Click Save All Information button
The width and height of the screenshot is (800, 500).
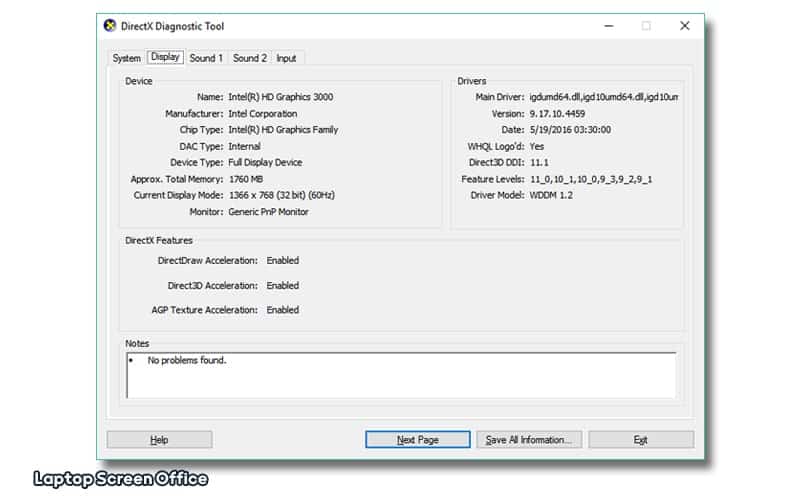[x=528, y=439]
